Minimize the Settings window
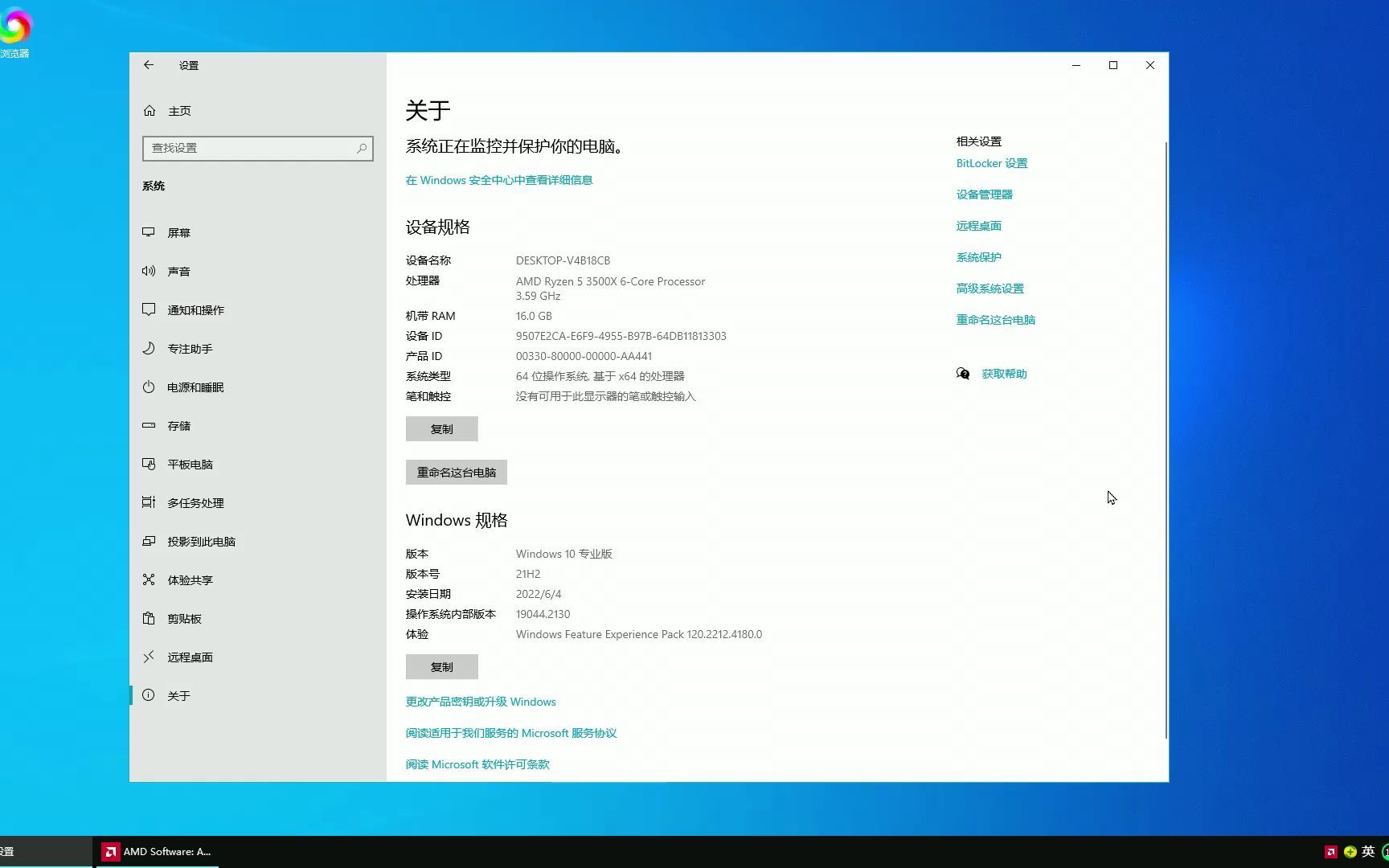The height and width of the screenshot is (868, 1389). click(x=1076, y=65)
